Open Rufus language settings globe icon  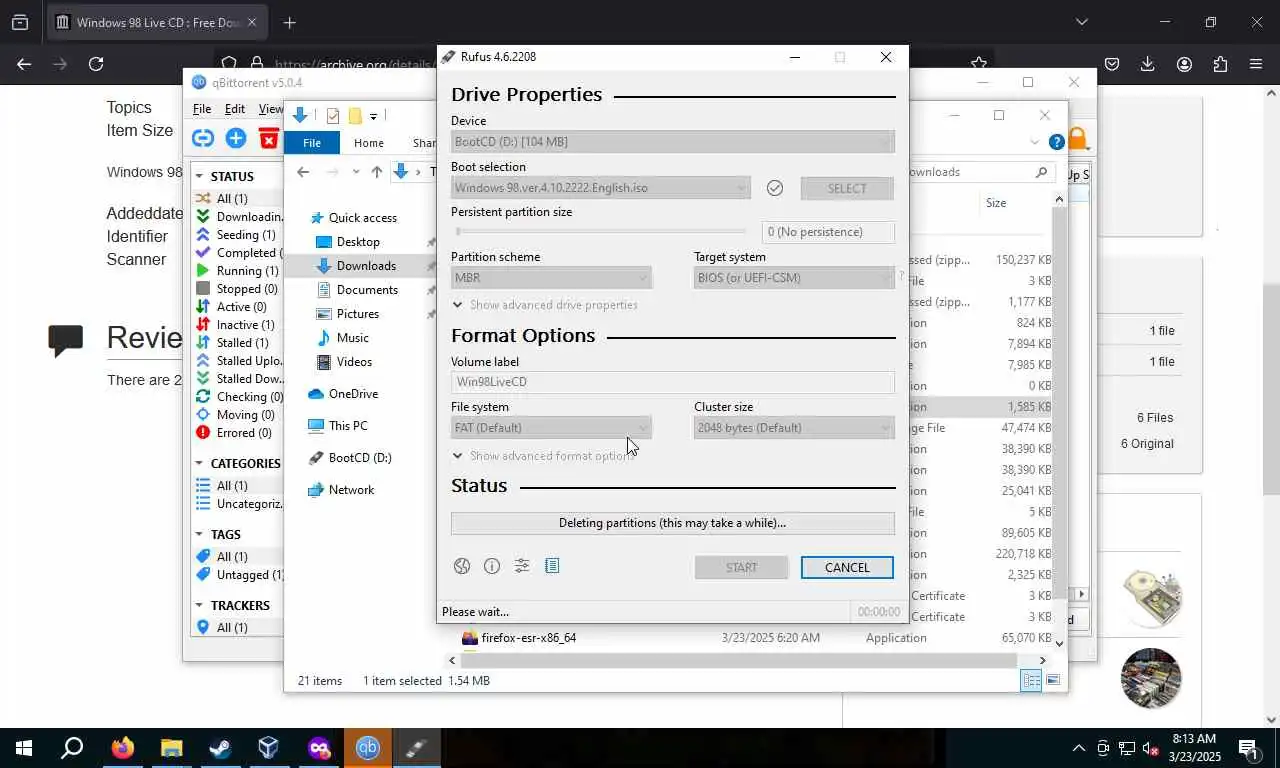coord(462,566)
